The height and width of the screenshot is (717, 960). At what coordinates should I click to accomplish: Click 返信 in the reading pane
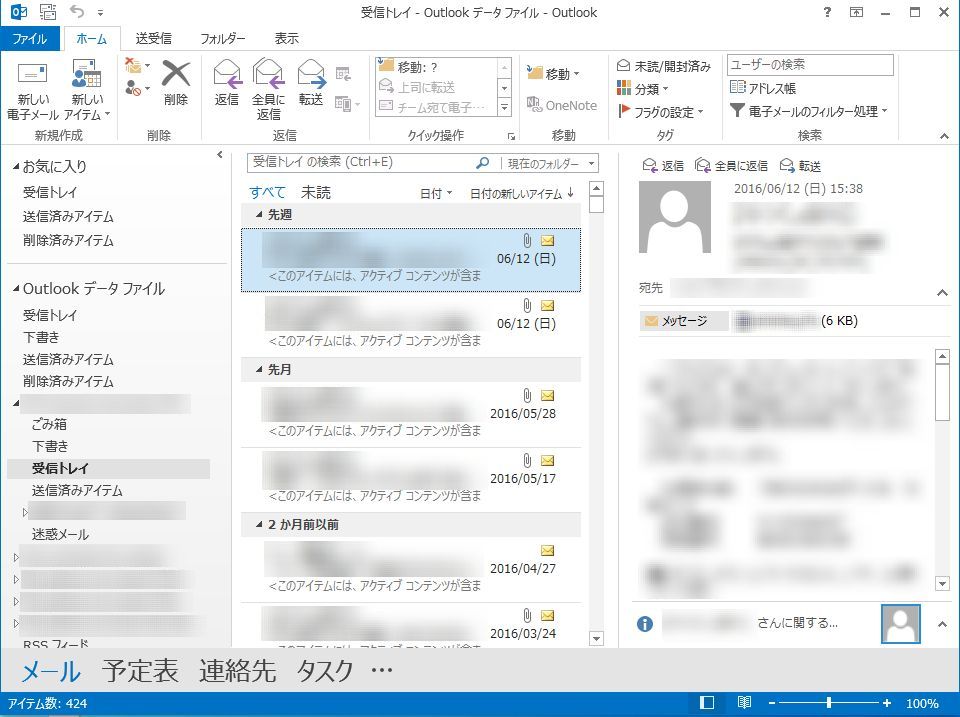663,165
